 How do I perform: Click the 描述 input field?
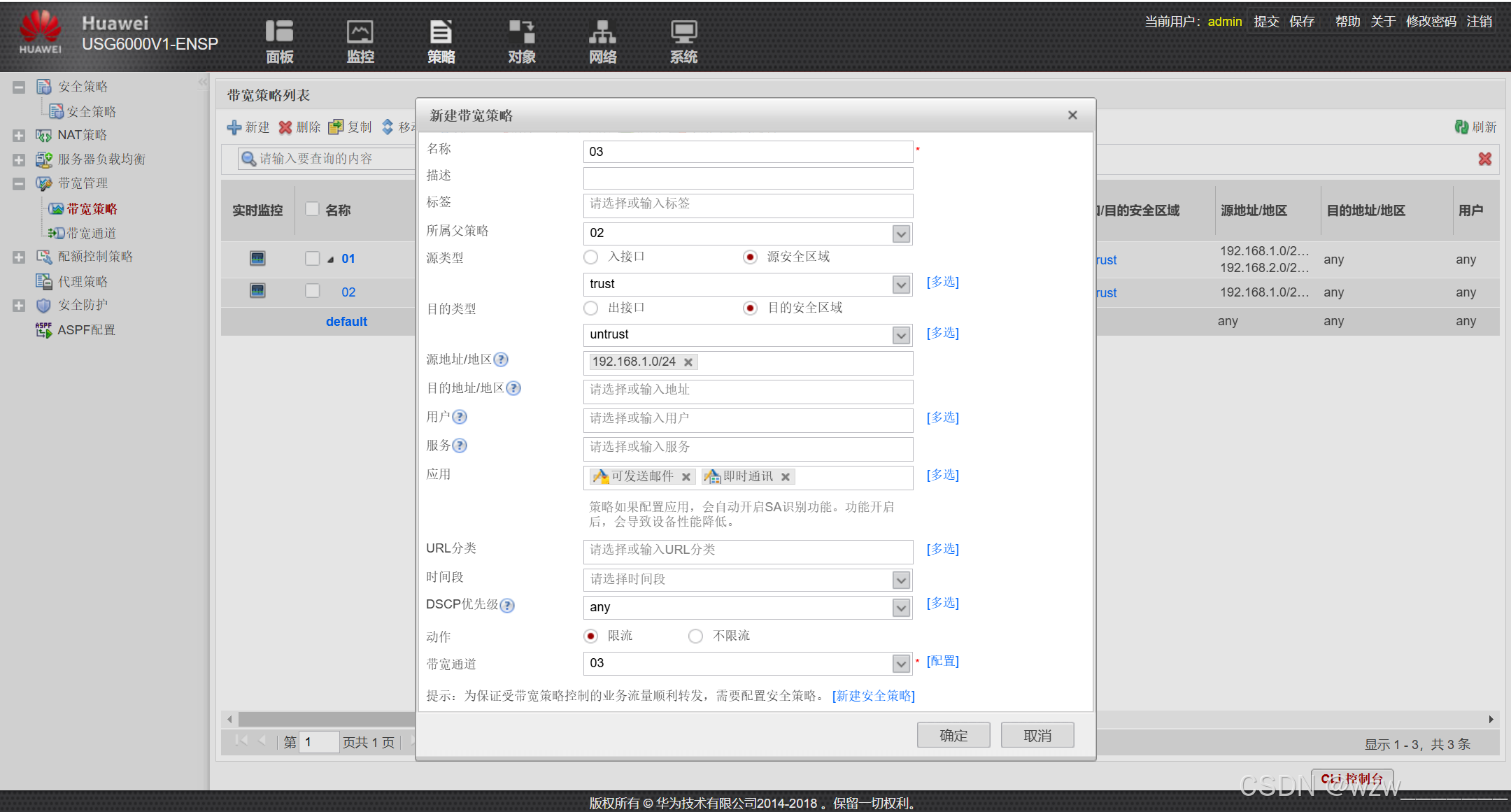[x=747, y=178]
